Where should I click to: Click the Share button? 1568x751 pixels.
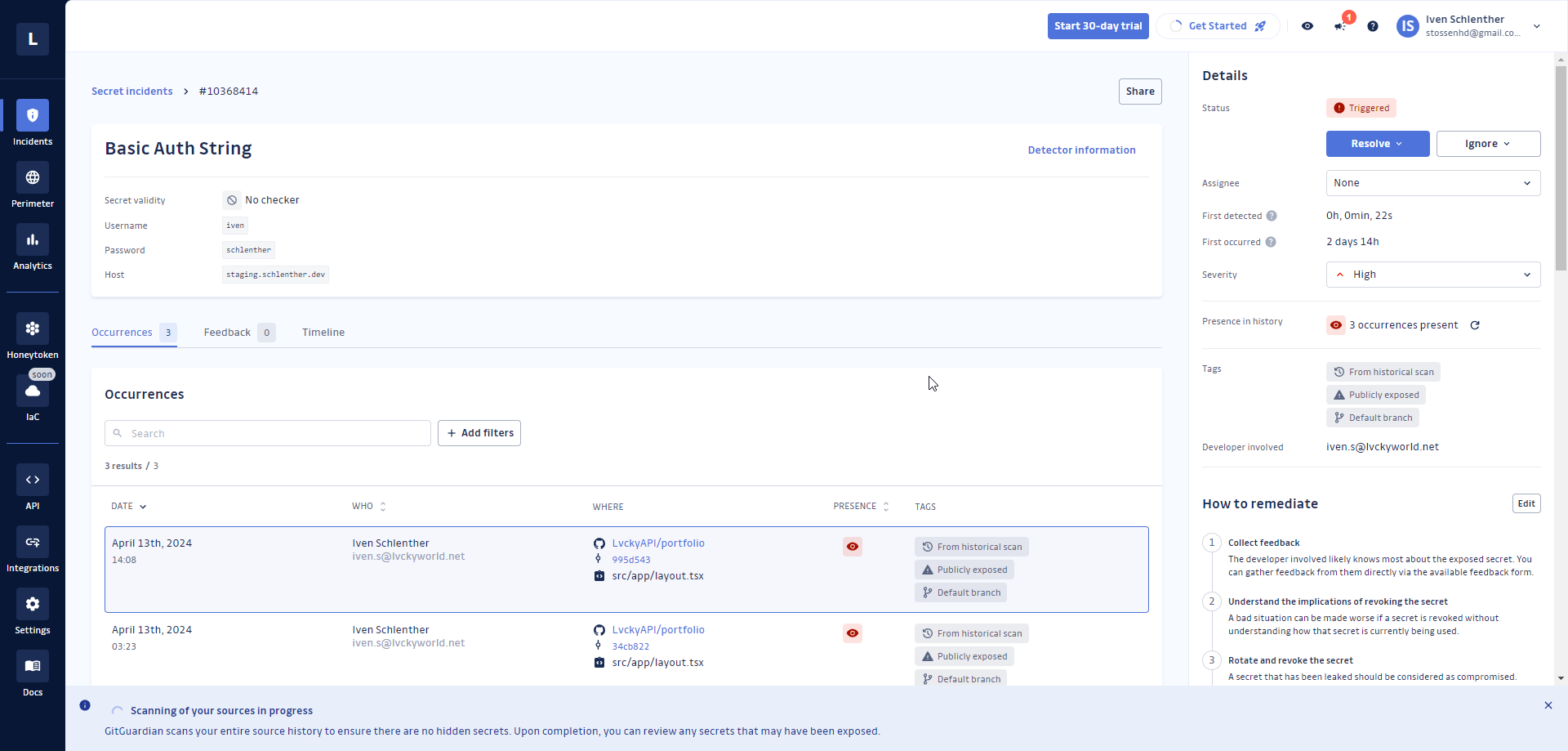coord(1139,92)
